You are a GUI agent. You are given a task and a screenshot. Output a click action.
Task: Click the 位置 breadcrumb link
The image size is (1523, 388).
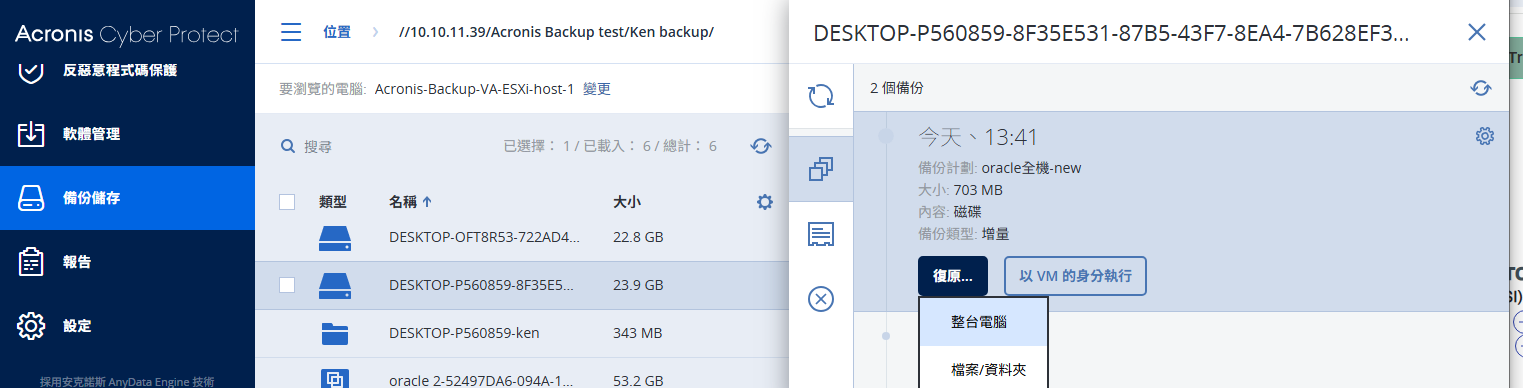(337, 32)
